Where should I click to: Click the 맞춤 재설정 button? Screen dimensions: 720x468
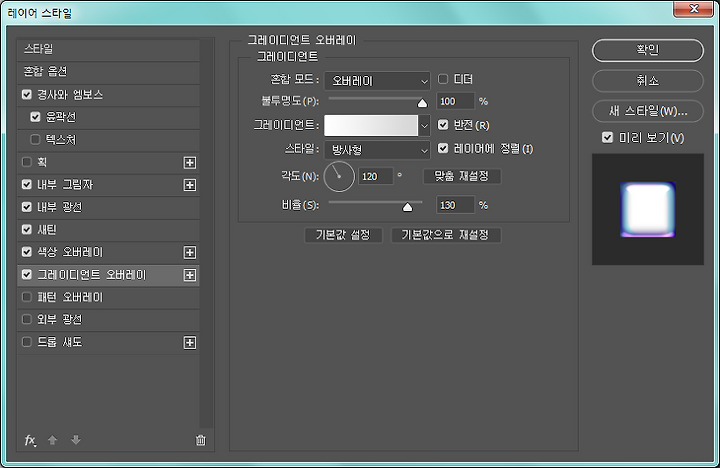click(462, 176)
